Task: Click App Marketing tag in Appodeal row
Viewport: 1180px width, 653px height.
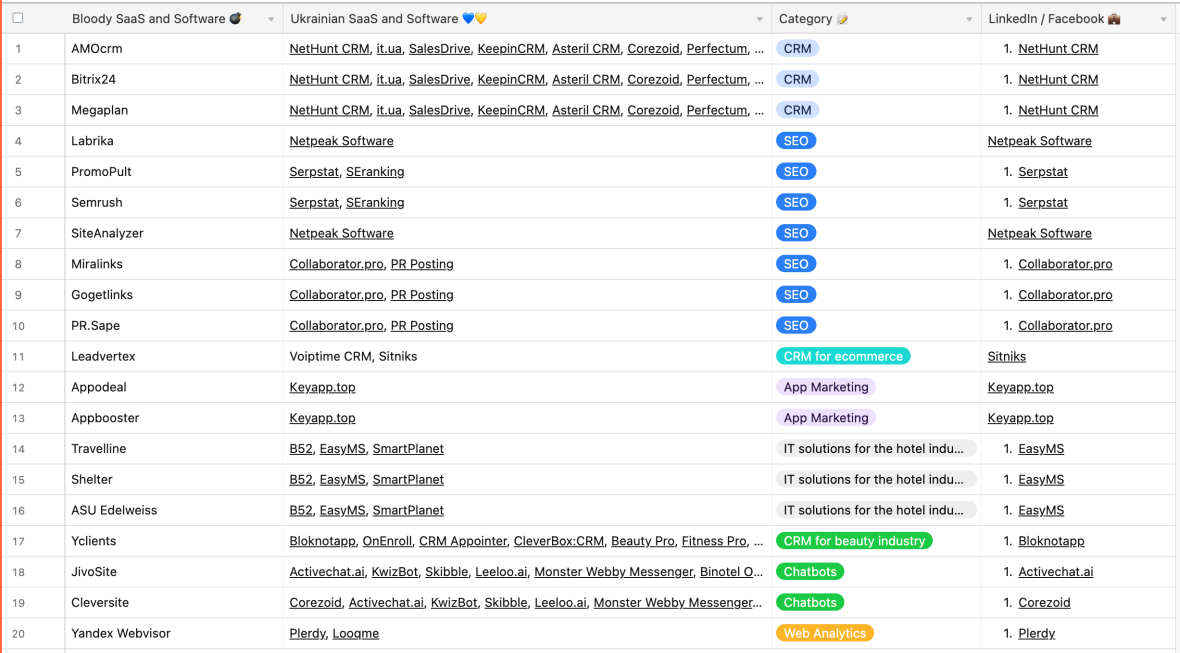Action: [826, 388]
